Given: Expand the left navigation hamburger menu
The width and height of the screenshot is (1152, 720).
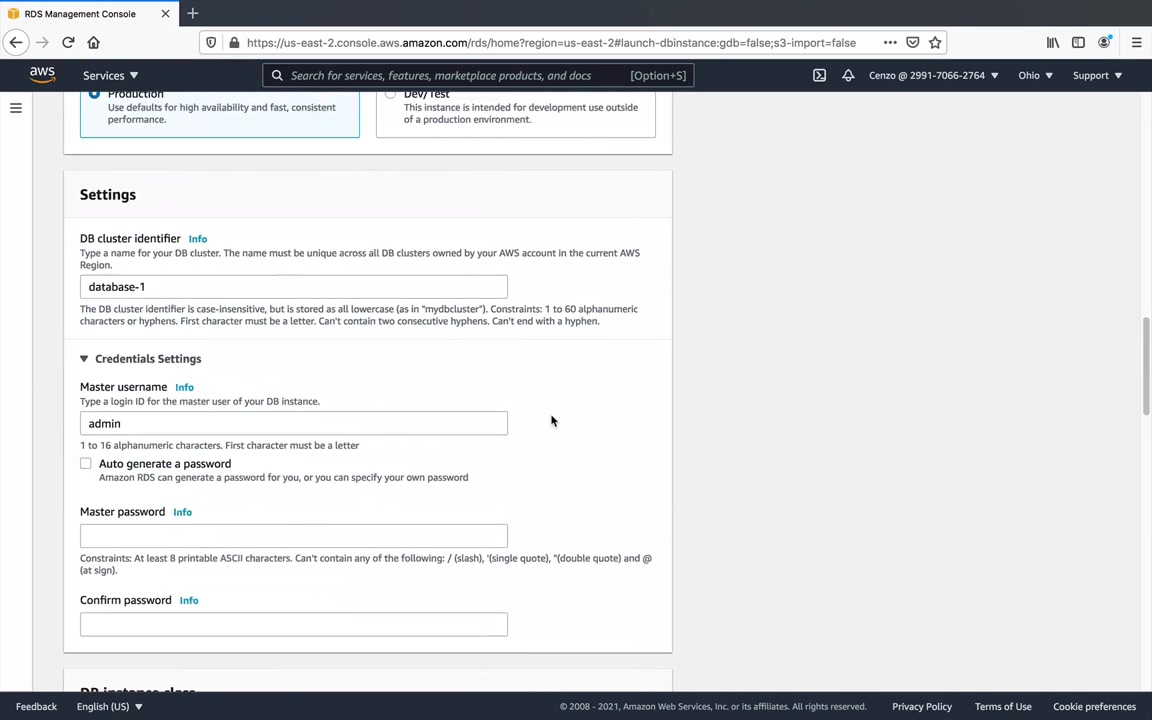Looking at the screenshot, I should pos(15,108).
